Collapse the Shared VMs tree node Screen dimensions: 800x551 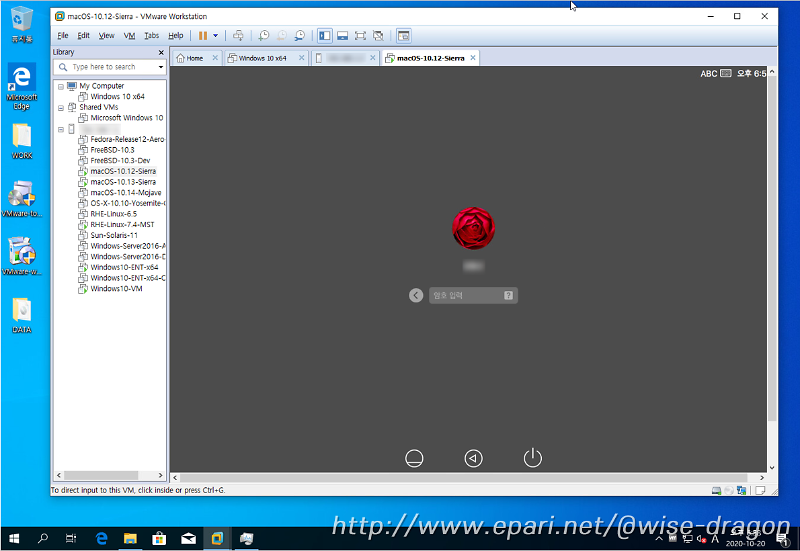pos(61,108)
